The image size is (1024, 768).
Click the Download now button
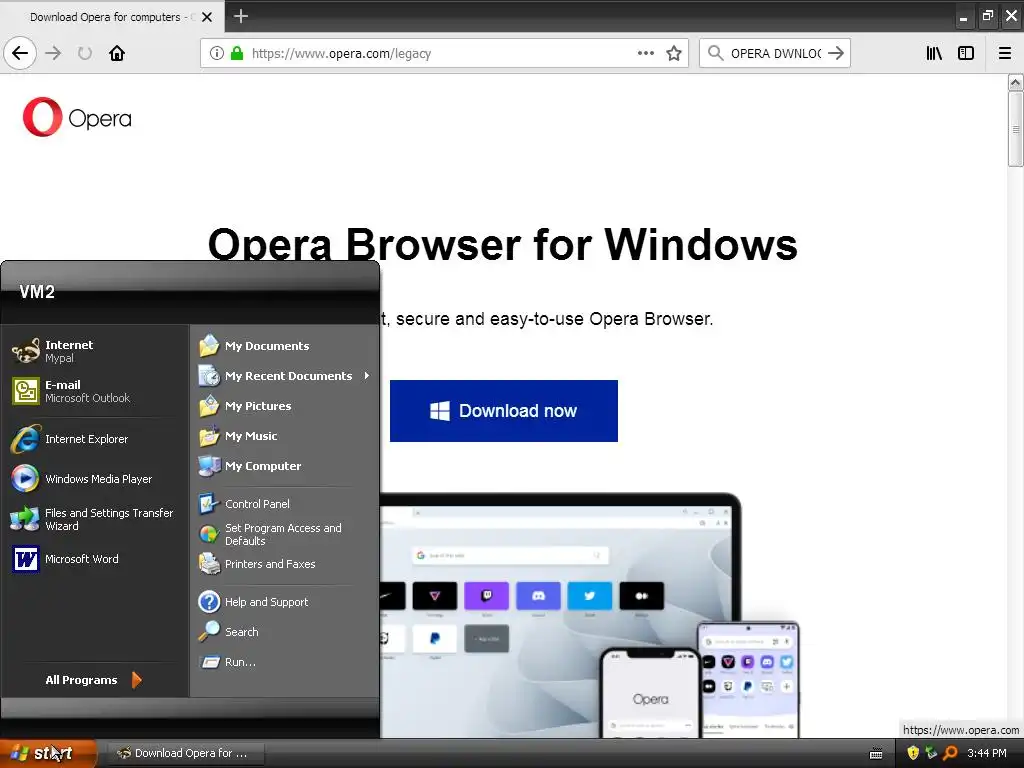tap(504, 411)
